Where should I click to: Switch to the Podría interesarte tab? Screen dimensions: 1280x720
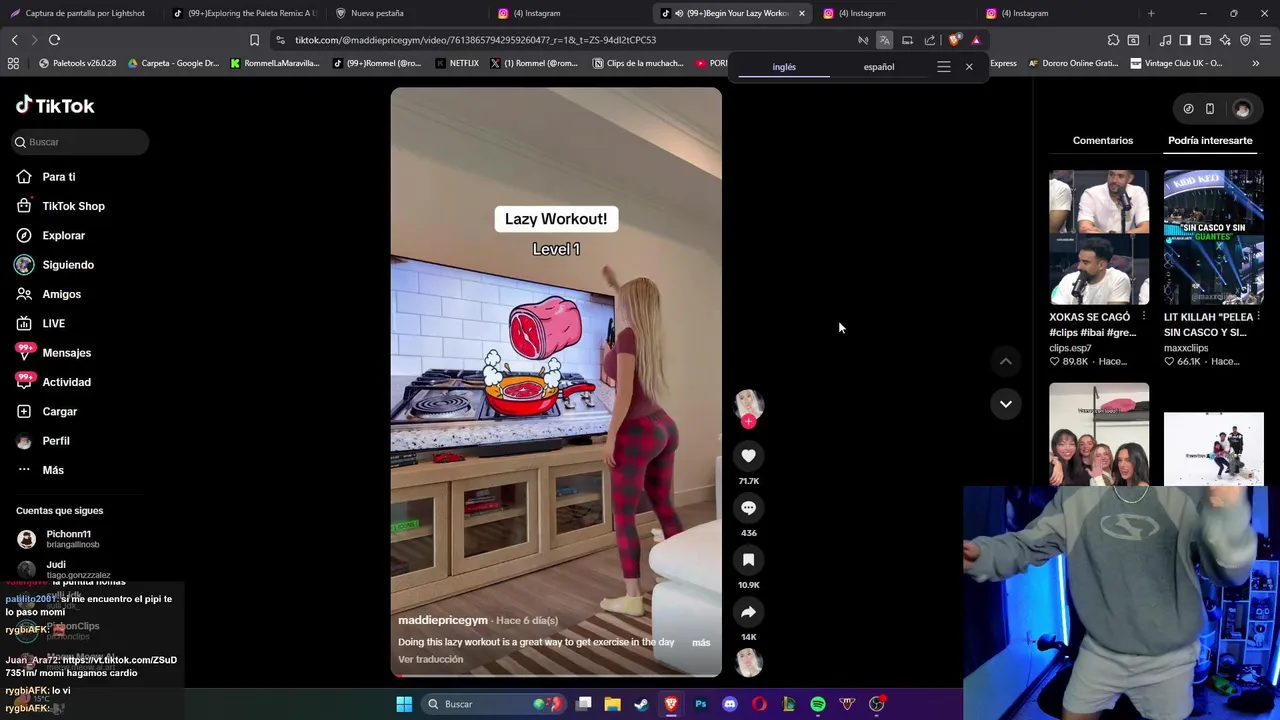point(1210,140)
